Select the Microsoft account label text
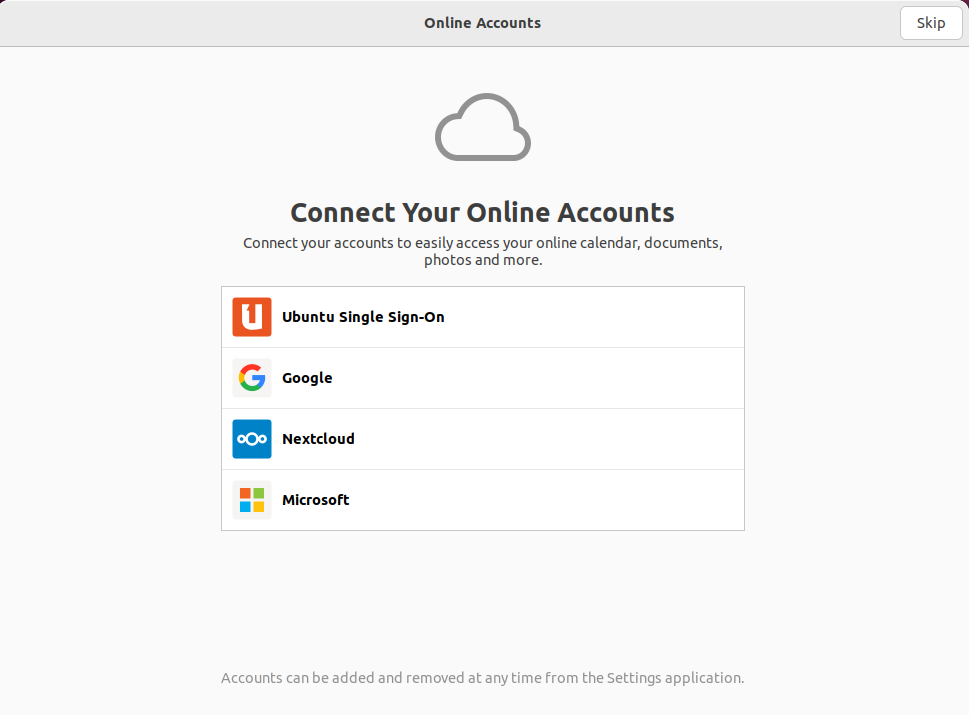This screenshot has width=969, height=715. tap(316, 500)
